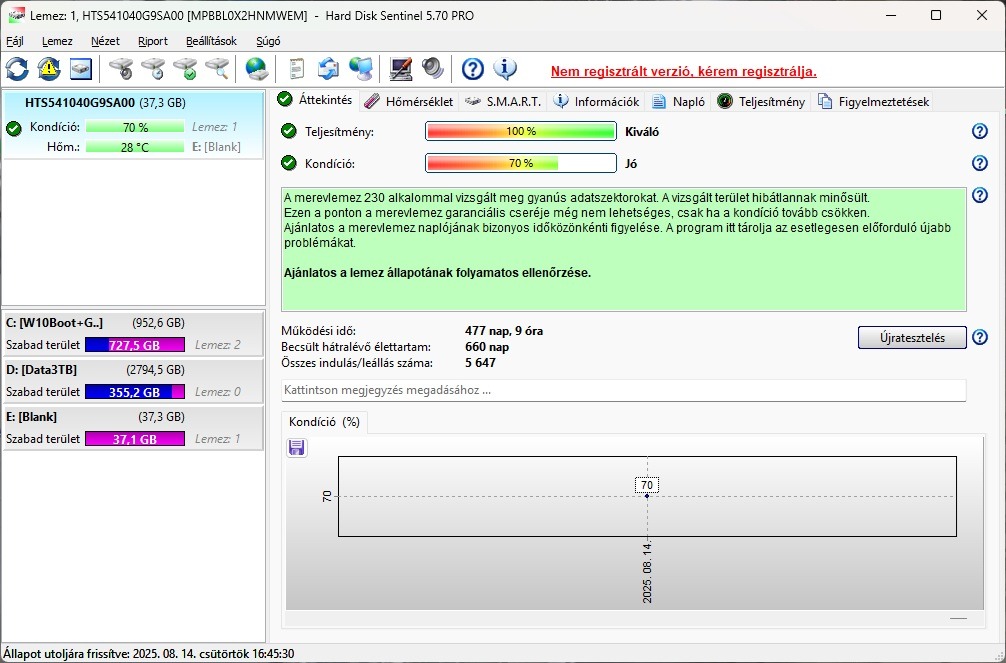Image resolution: width=1006 pixels, height=663 pixels.
Task: Switch to the Hőmérséklet tab
Action: click(x=409, y=101)
